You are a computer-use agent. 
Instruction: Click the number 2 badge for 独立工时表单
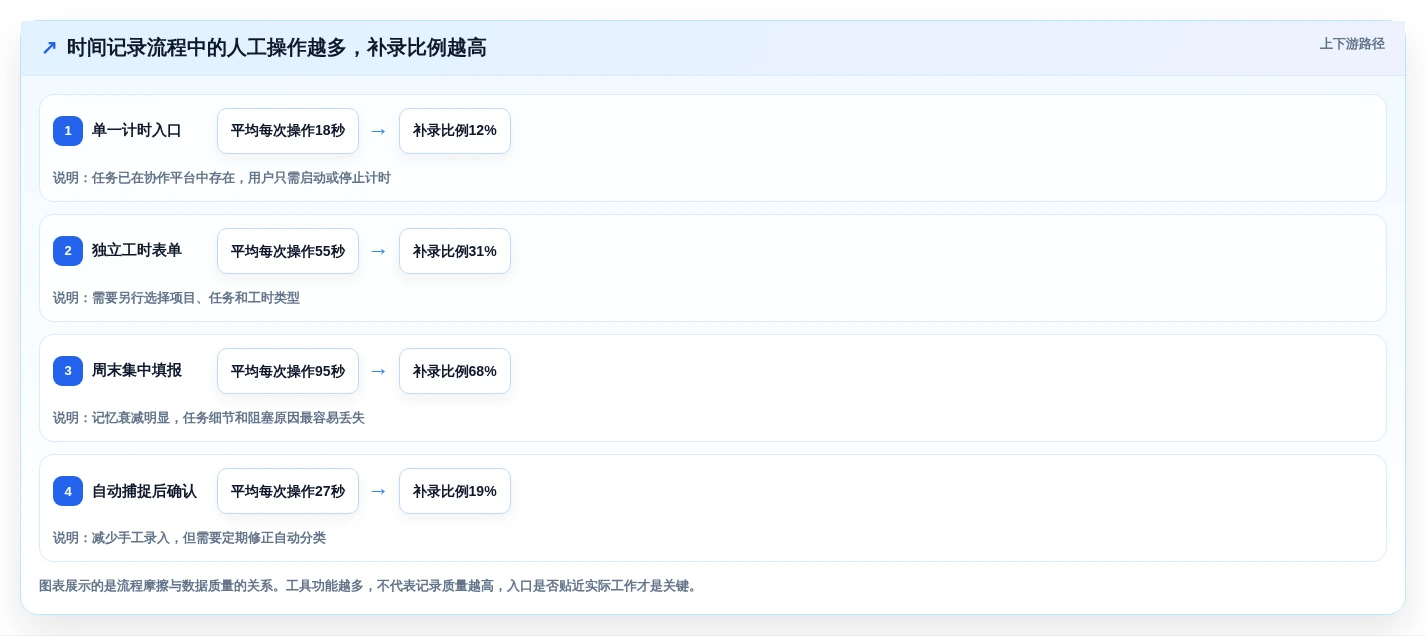pos(68,251)
